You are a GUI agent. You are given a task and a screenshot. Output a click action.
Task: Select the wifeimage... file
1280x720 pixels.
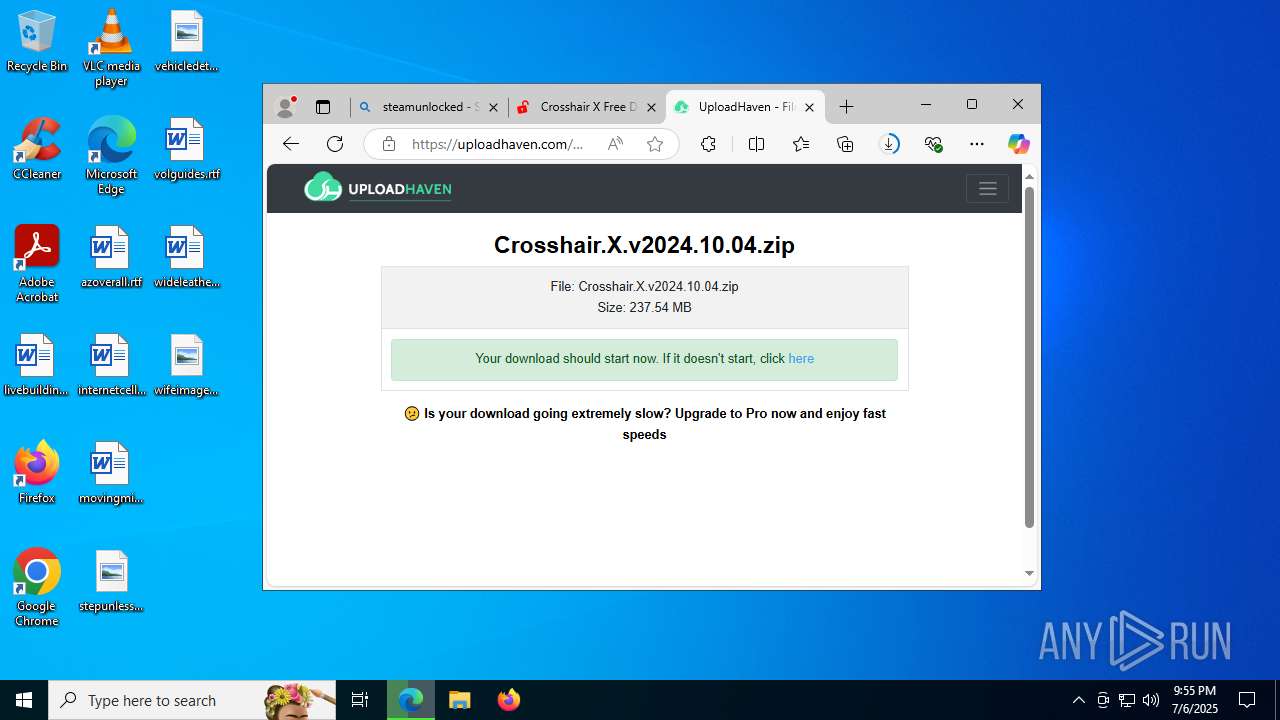tap(186, 365)
